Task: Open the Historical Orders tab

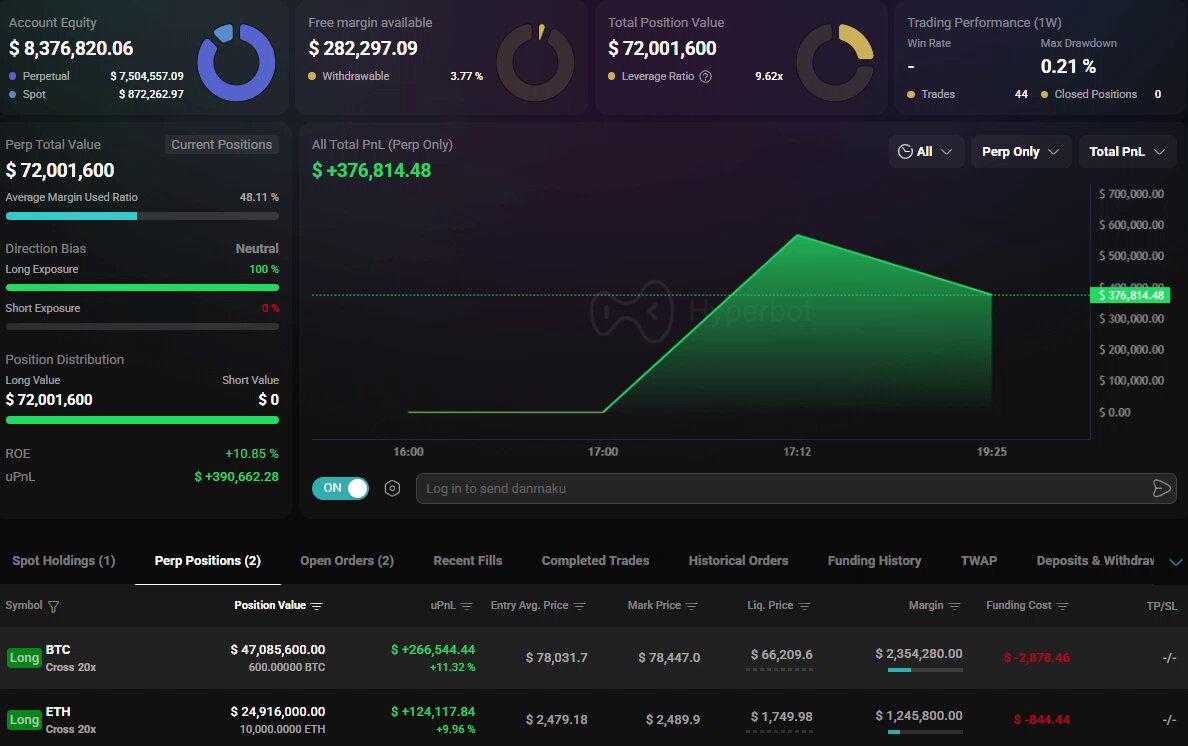Action: point(738,560)
